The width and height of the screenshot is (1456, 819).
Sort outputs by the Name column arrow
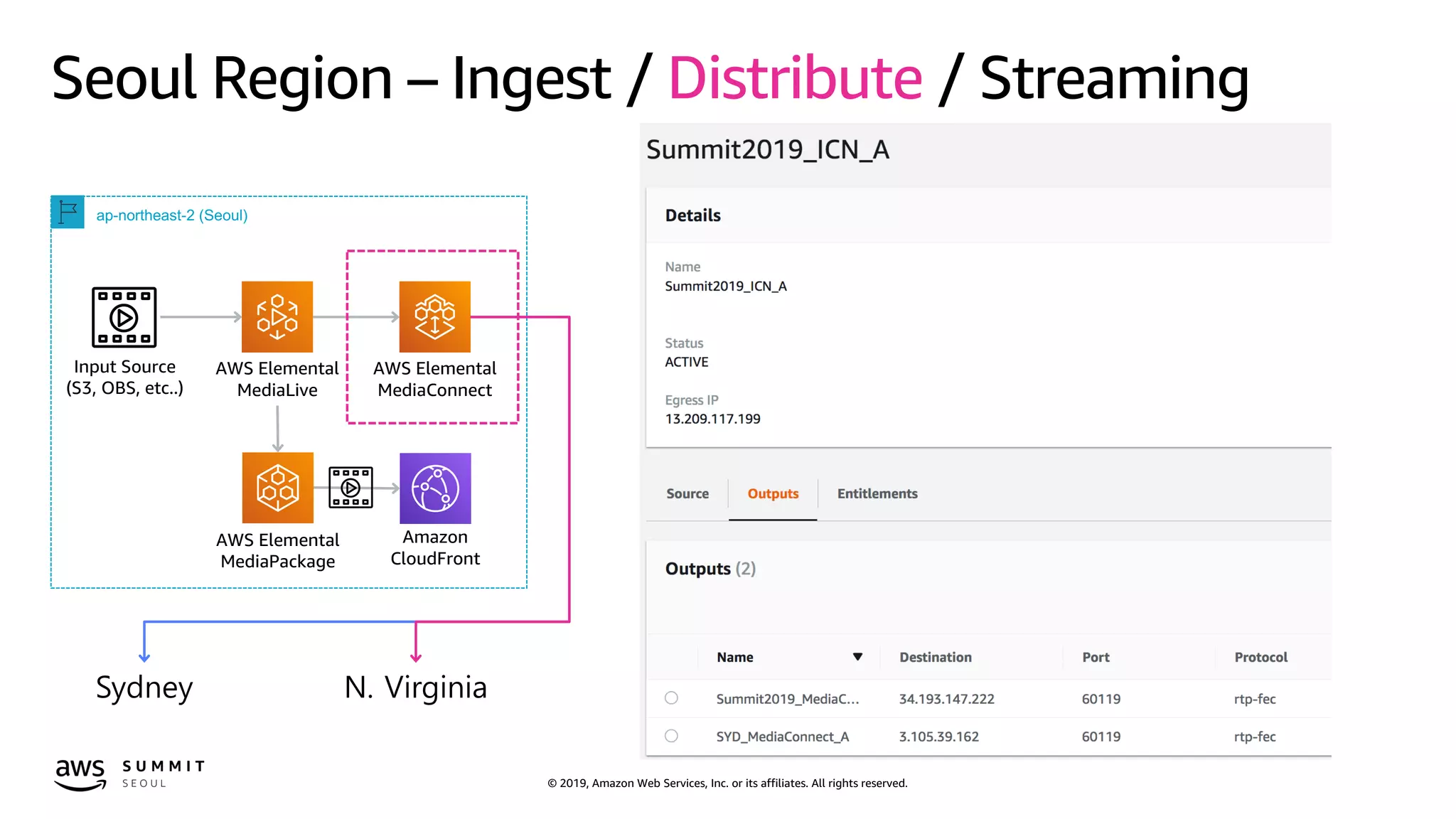pyautogui.click(x=857, y=657)
